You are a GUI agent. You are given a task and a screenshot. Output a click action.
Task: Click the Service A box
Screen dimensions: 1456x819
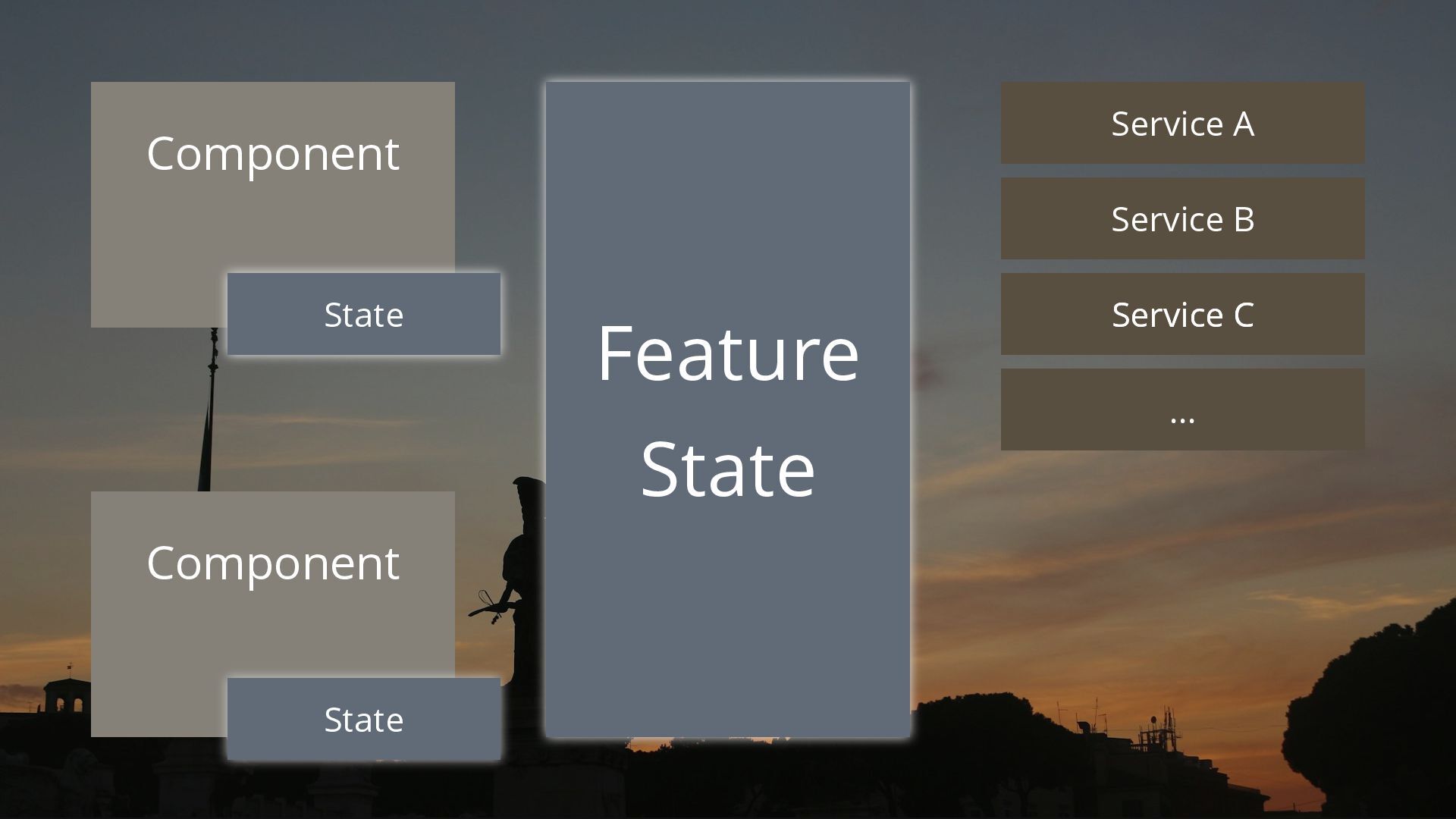[1183, 123]
